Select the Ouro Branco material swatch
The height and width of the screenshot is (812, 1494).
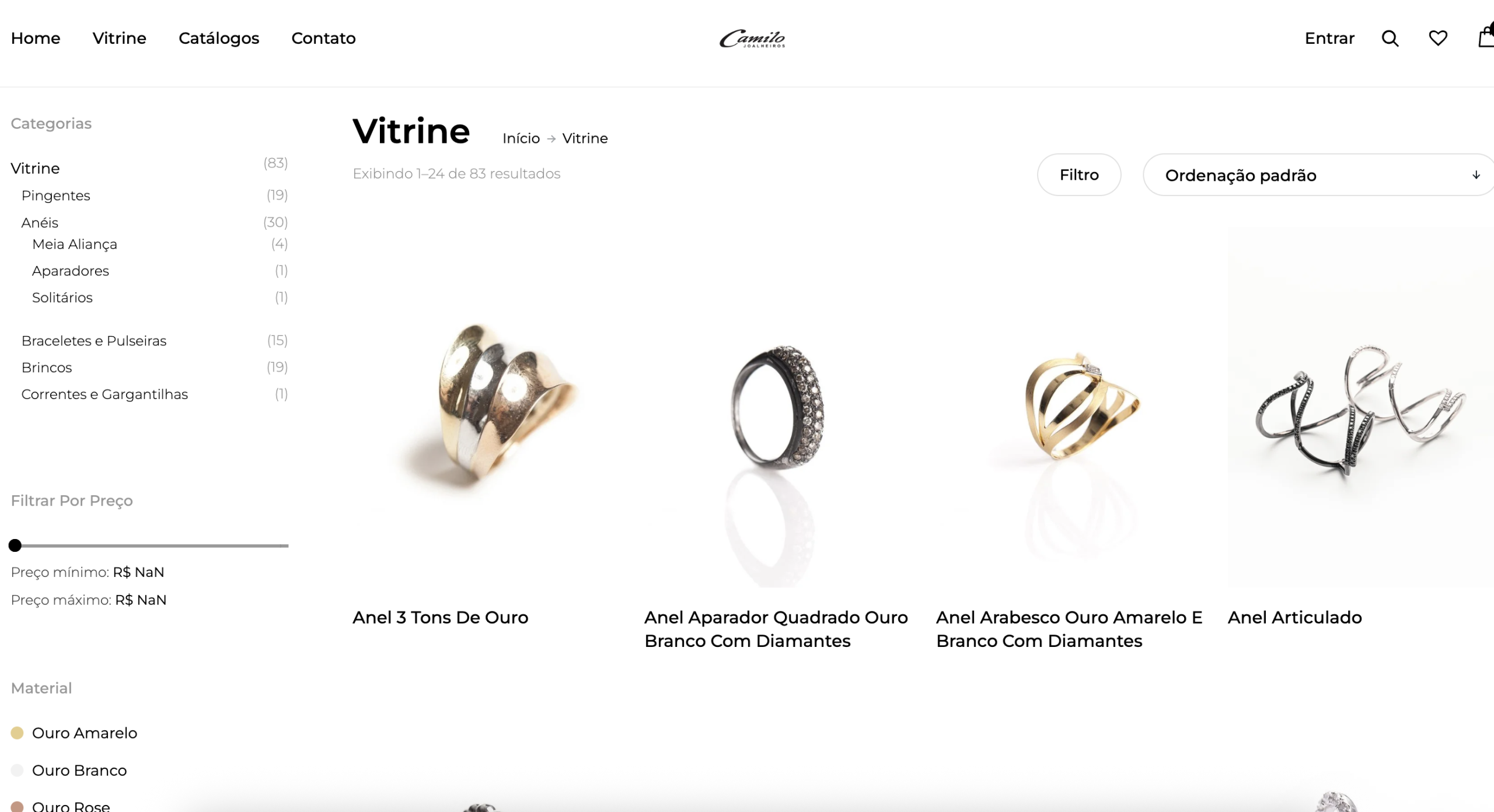[18, 771]
